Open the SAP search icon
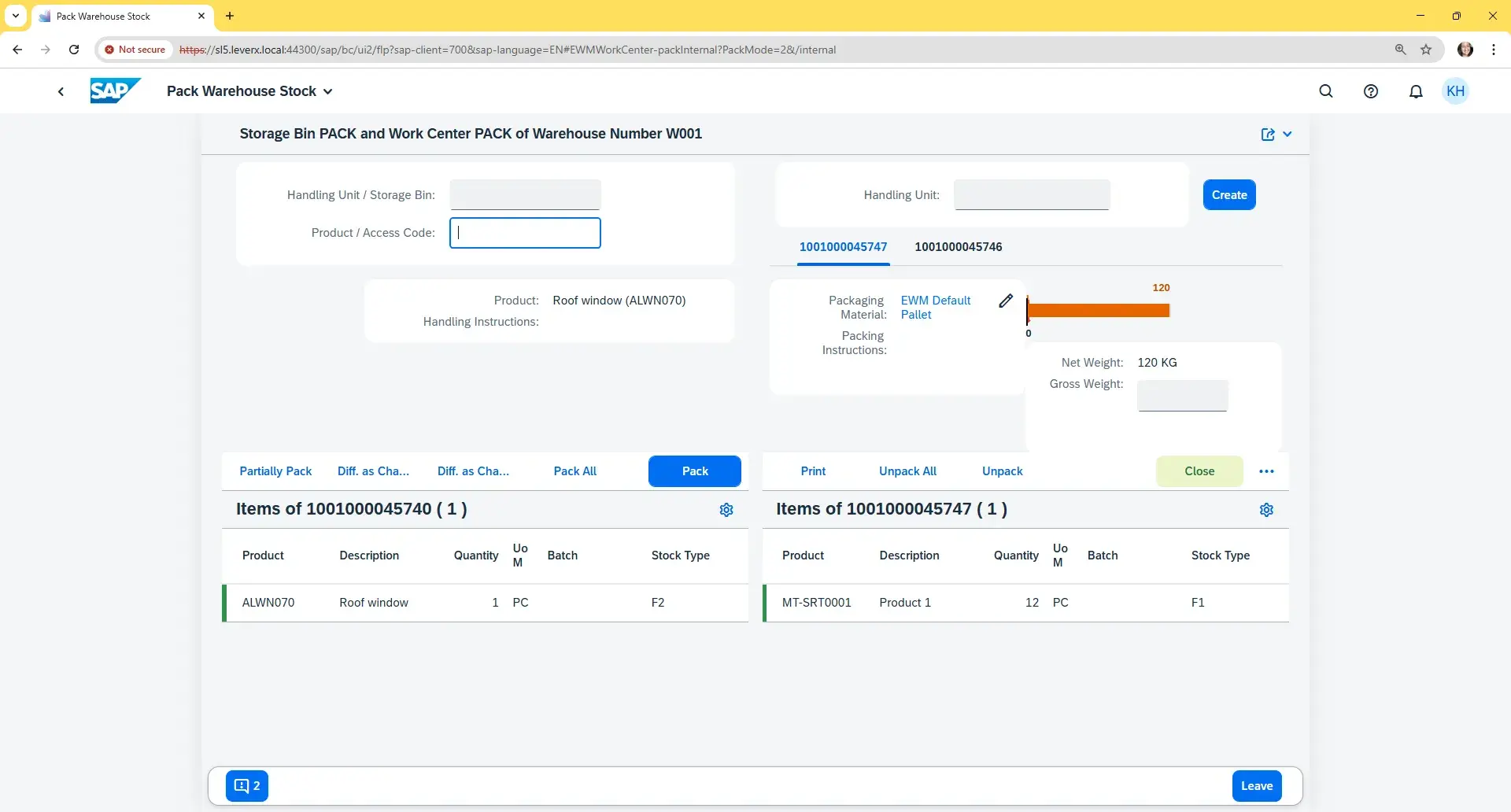This screenshot has height=812, width=1511. (1326, 91)
